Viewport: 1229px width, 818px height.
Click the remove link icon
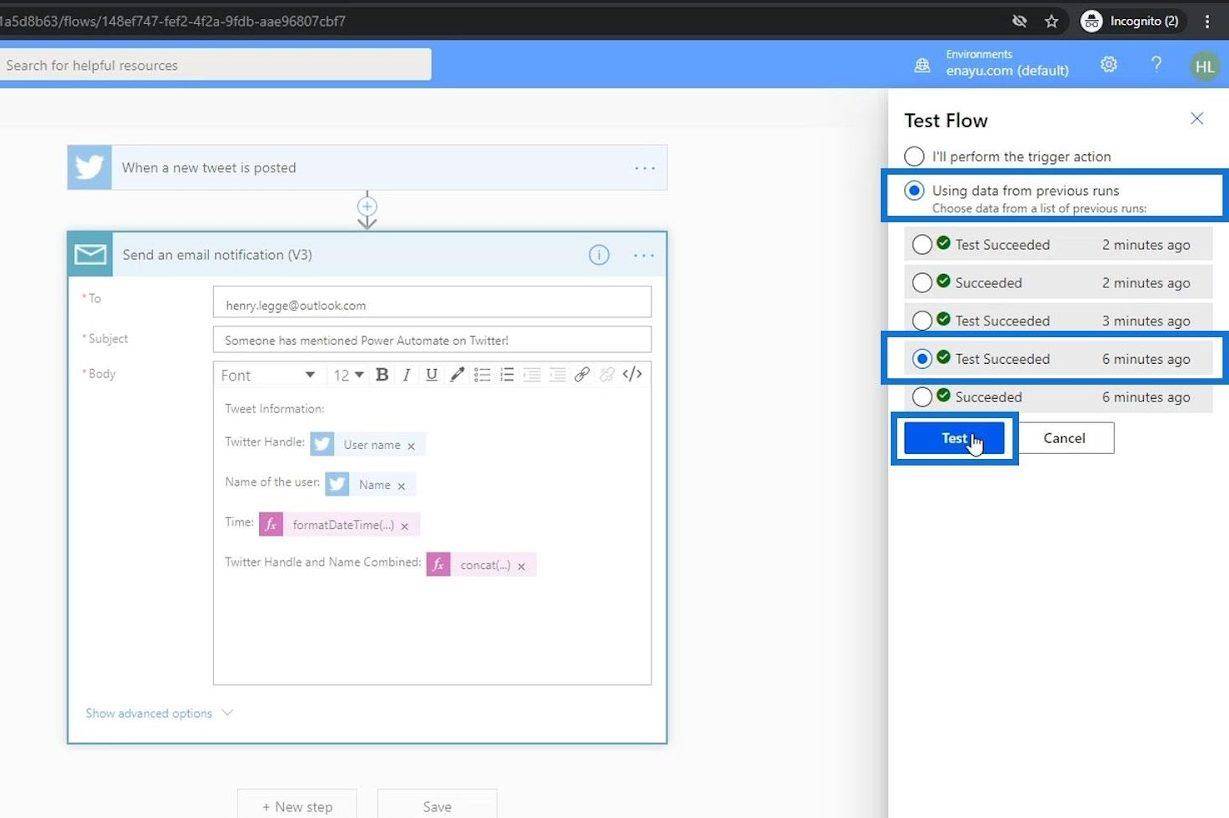point(606,375)
